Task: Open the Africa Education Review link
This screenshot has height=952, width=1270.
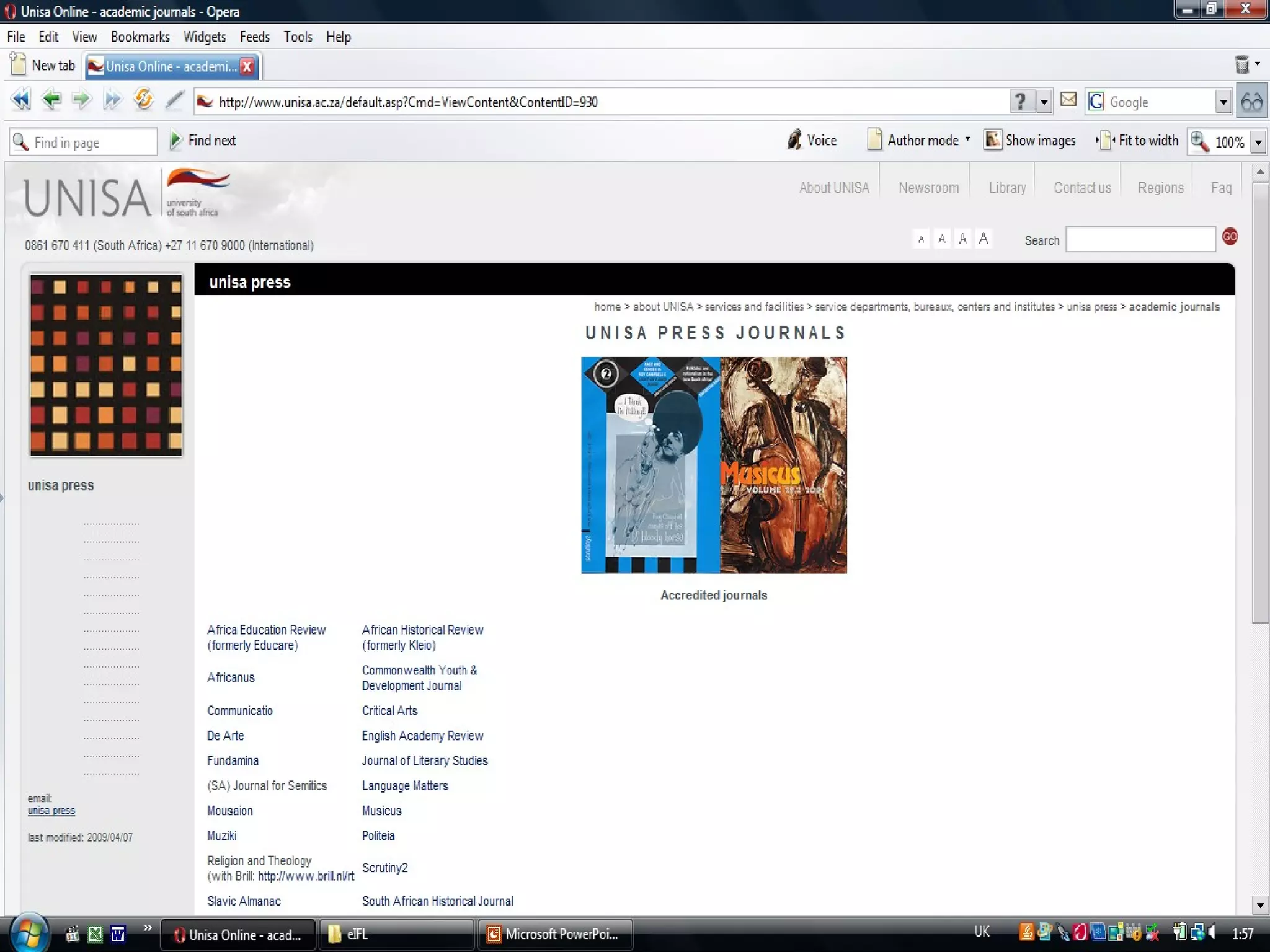Action: tap(266, 630)
